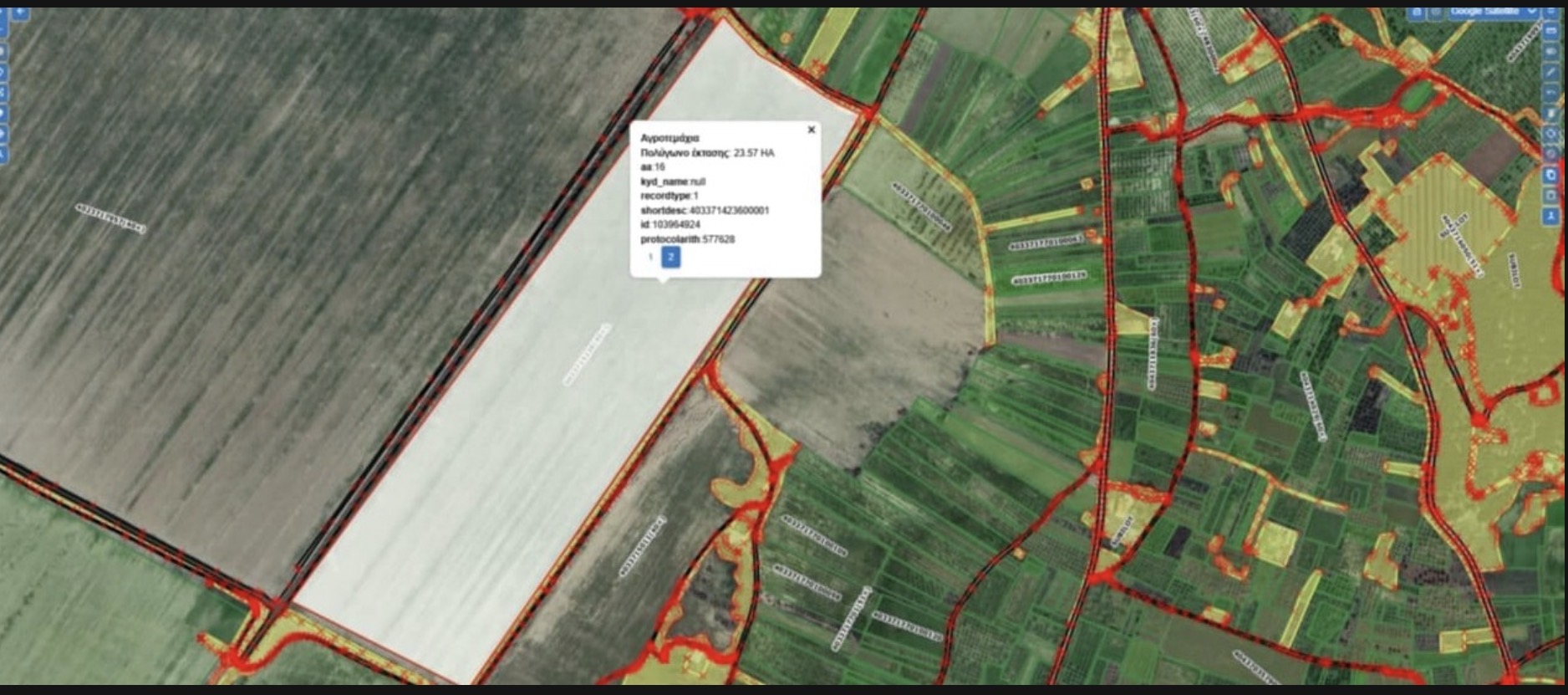The width and height of the screenshot is (1568, 695).
Task: Select the circle target tool in right toolbar
Action: click(x=1551, y=134)
